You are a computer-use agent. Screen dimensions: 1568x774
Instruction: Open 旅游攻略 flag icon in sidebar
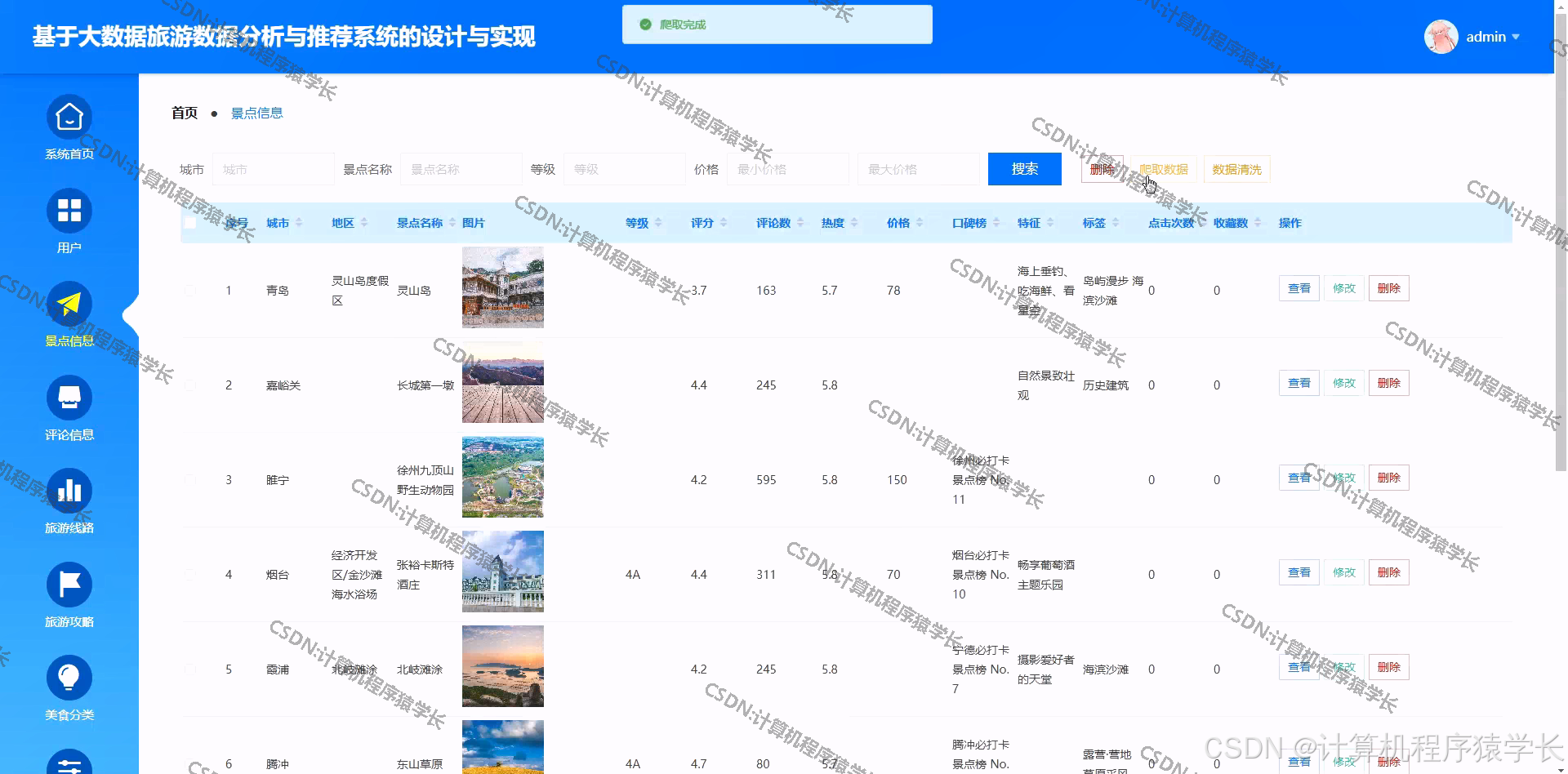pos(69,585)
